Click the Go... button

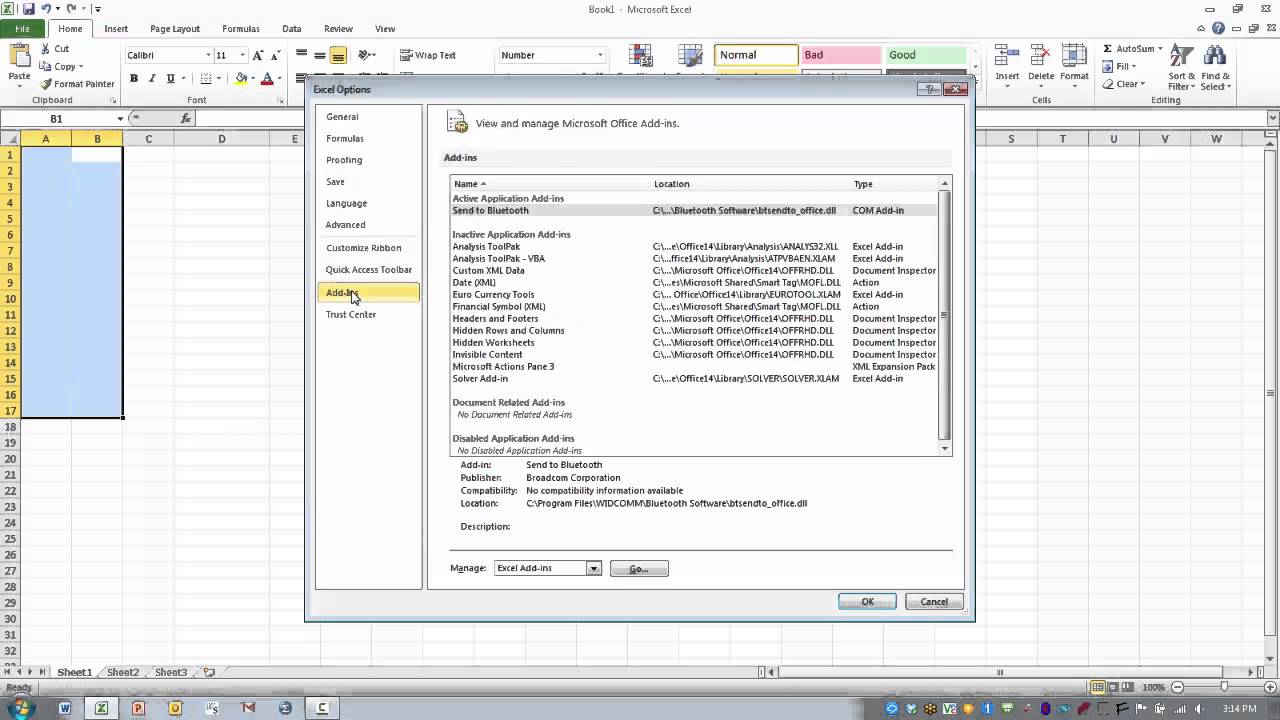pos(639,569)
